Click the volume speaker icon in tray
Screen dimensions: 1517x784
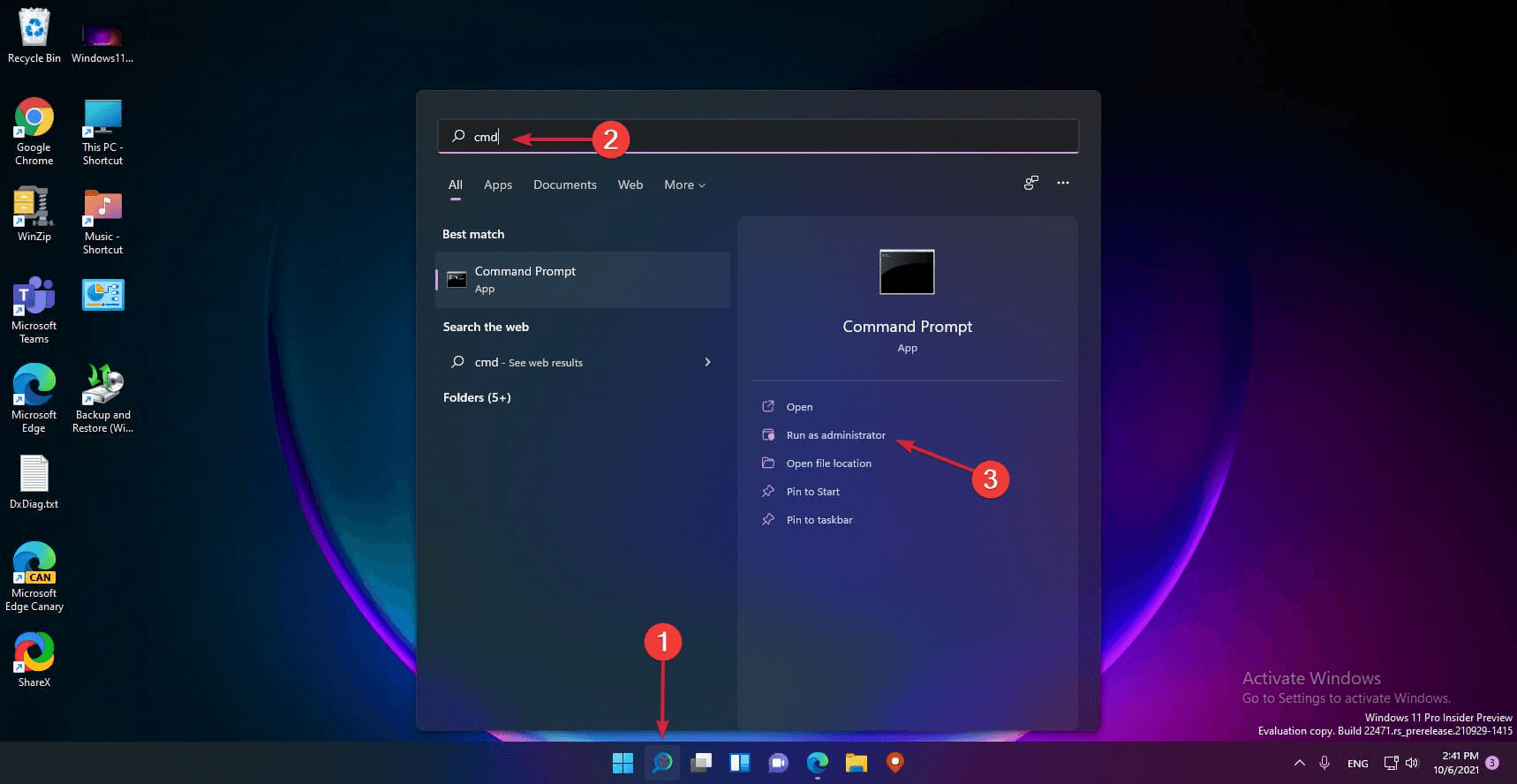point(1412,763)
